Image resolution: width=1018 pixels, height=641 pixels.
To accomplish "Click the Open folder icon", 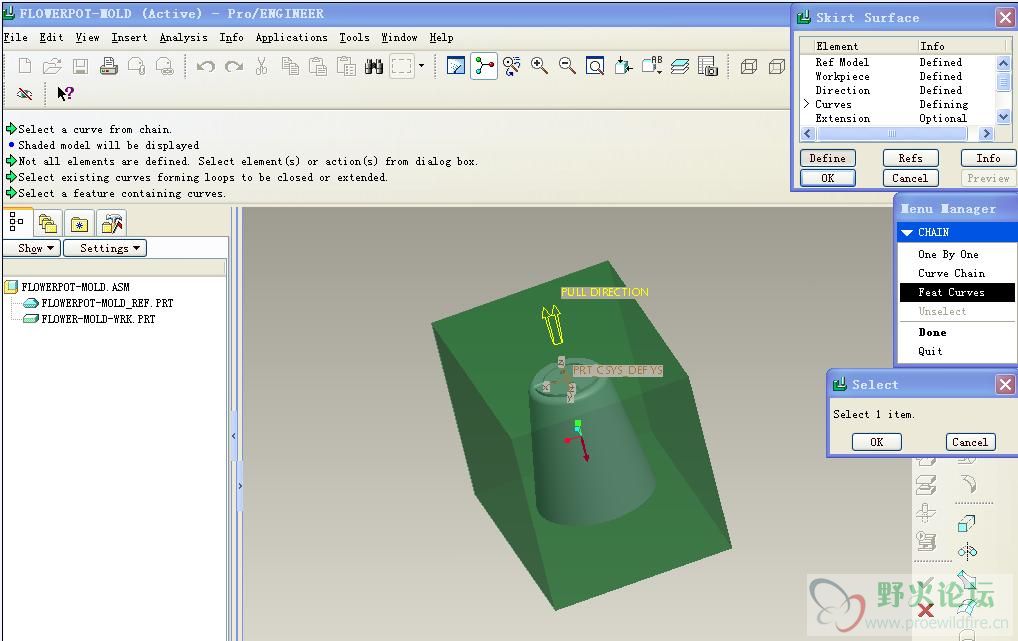I will pyautogui.click(x=53, y=66).
